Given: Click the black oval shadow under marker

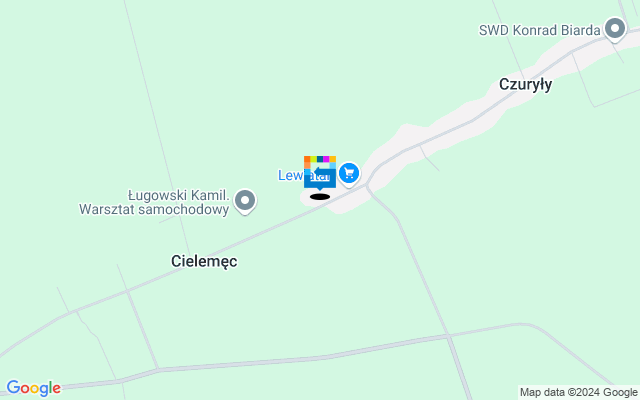Looking at the screenshot, I should (x=320, y=197).
